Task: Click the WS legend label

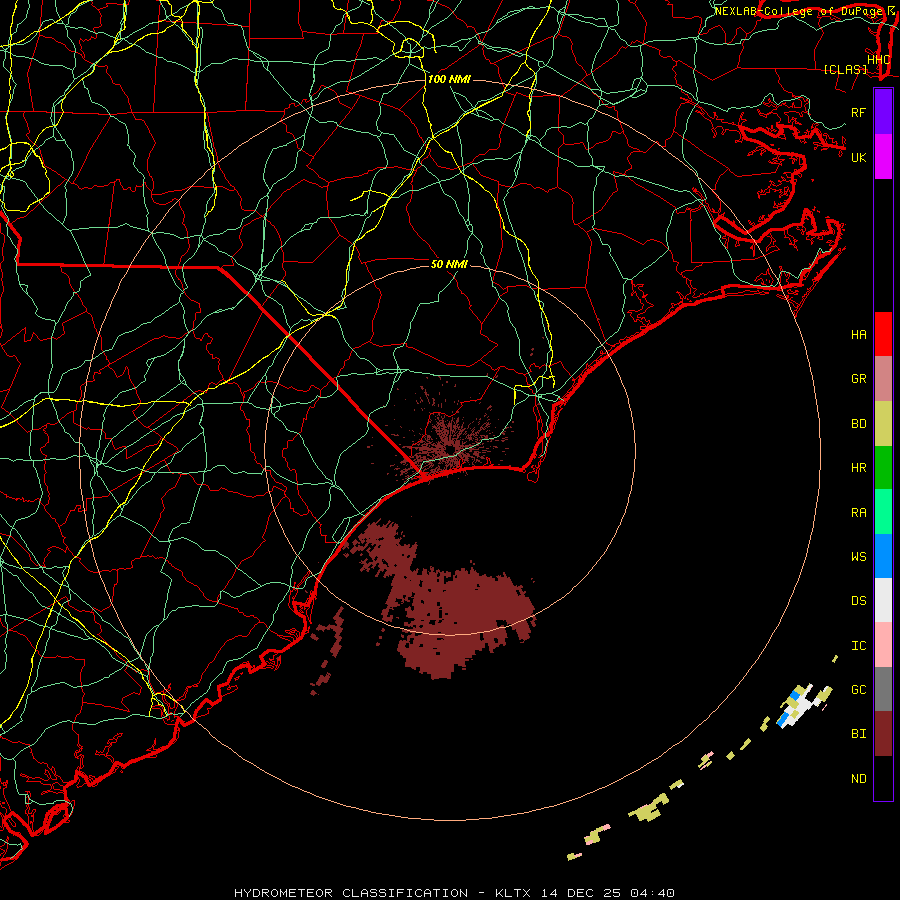Action: point(858,557)
